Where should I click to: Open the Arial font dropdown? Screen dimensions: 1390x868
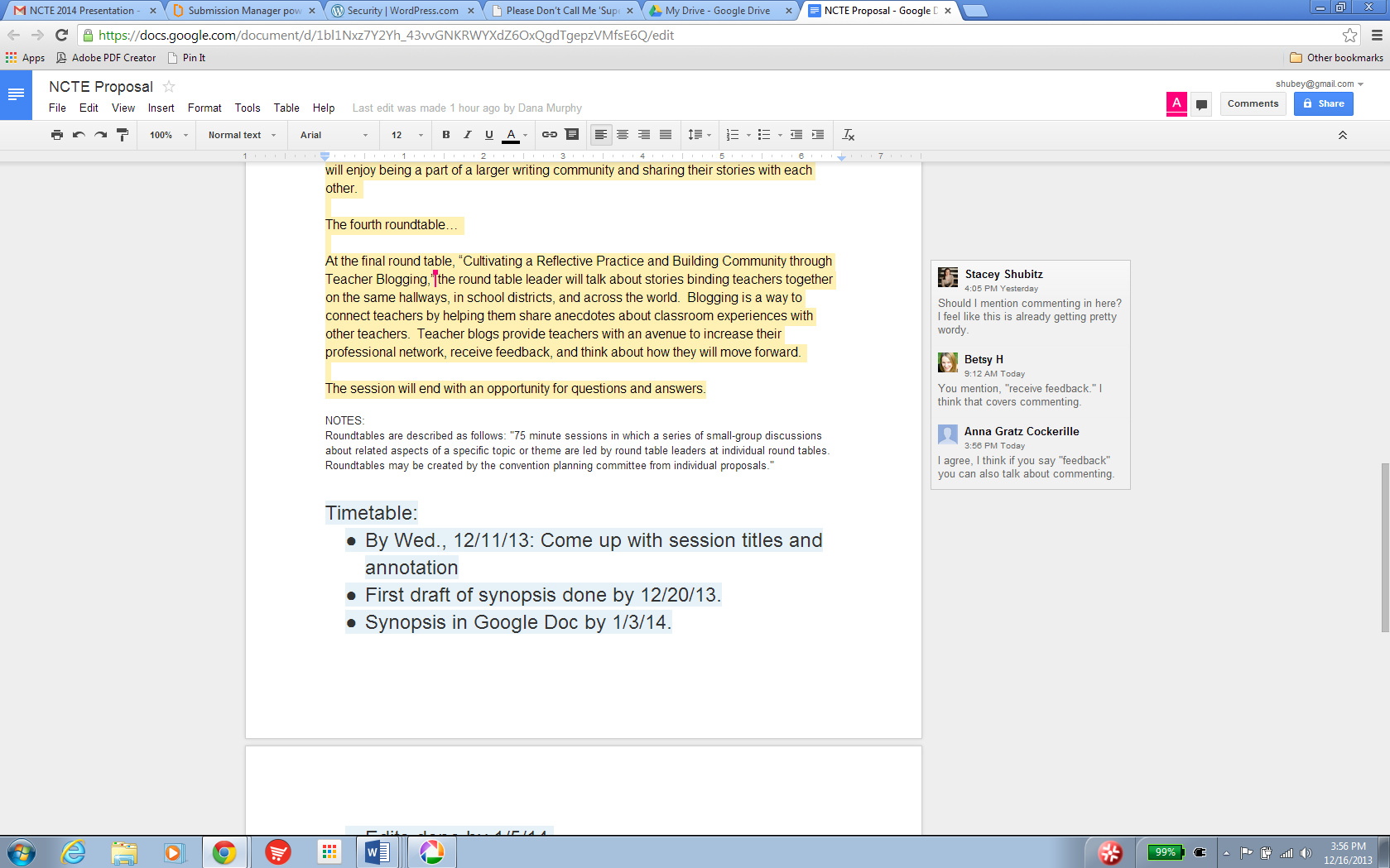tap(334, 135)
